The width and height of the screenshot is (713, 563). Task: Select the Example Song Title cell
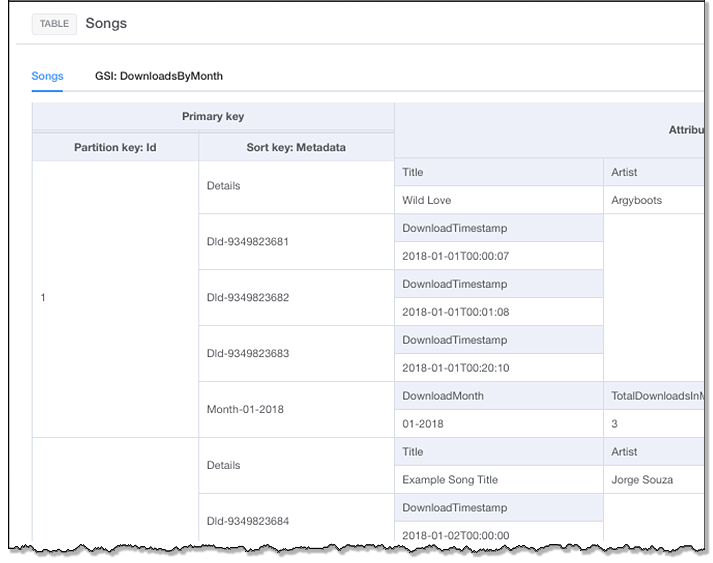(452, 480)
